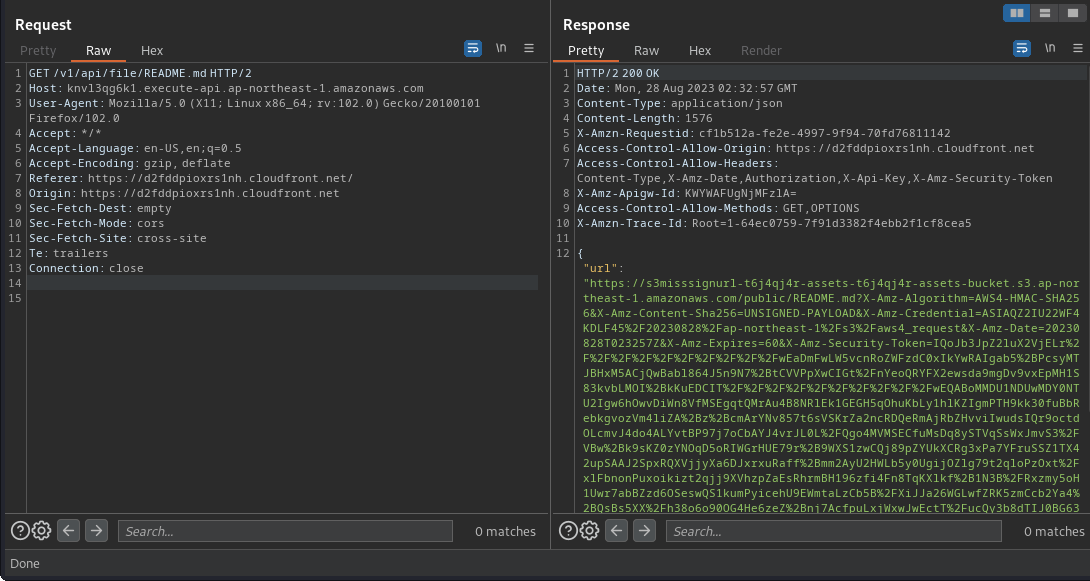
Task: Open the Response Render tab
Action: 761,50
